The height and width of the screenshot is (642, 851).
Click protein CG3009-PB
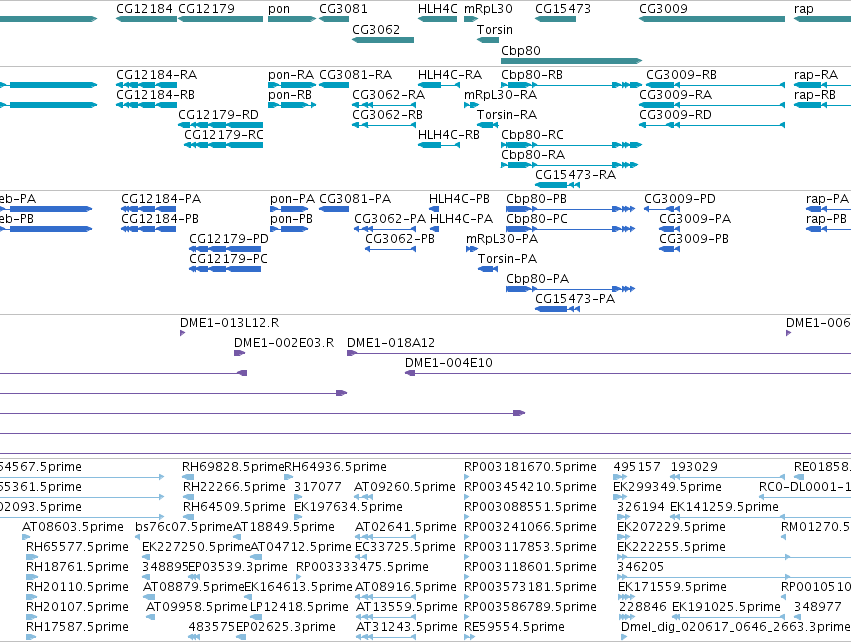694,239
